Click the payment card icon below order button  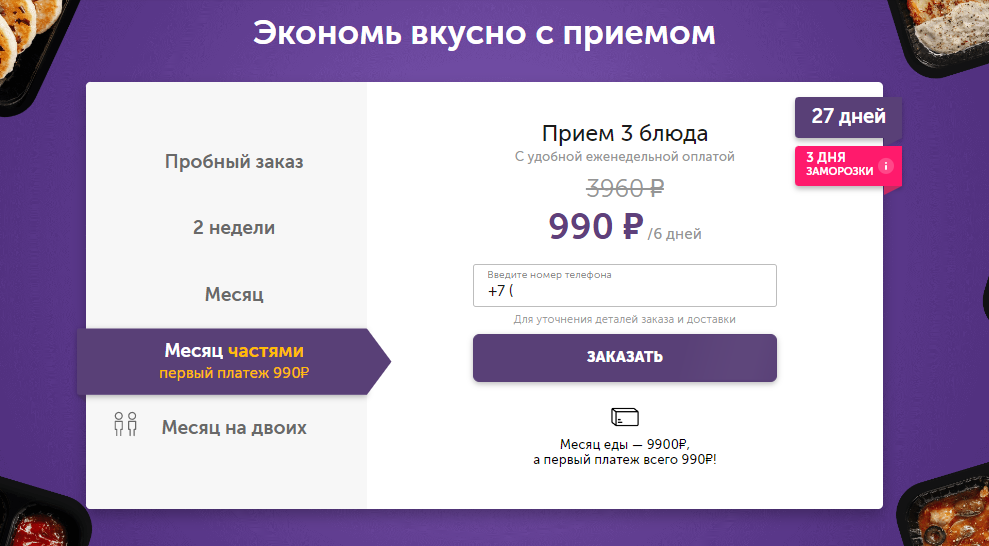click(x=624, y=417)
